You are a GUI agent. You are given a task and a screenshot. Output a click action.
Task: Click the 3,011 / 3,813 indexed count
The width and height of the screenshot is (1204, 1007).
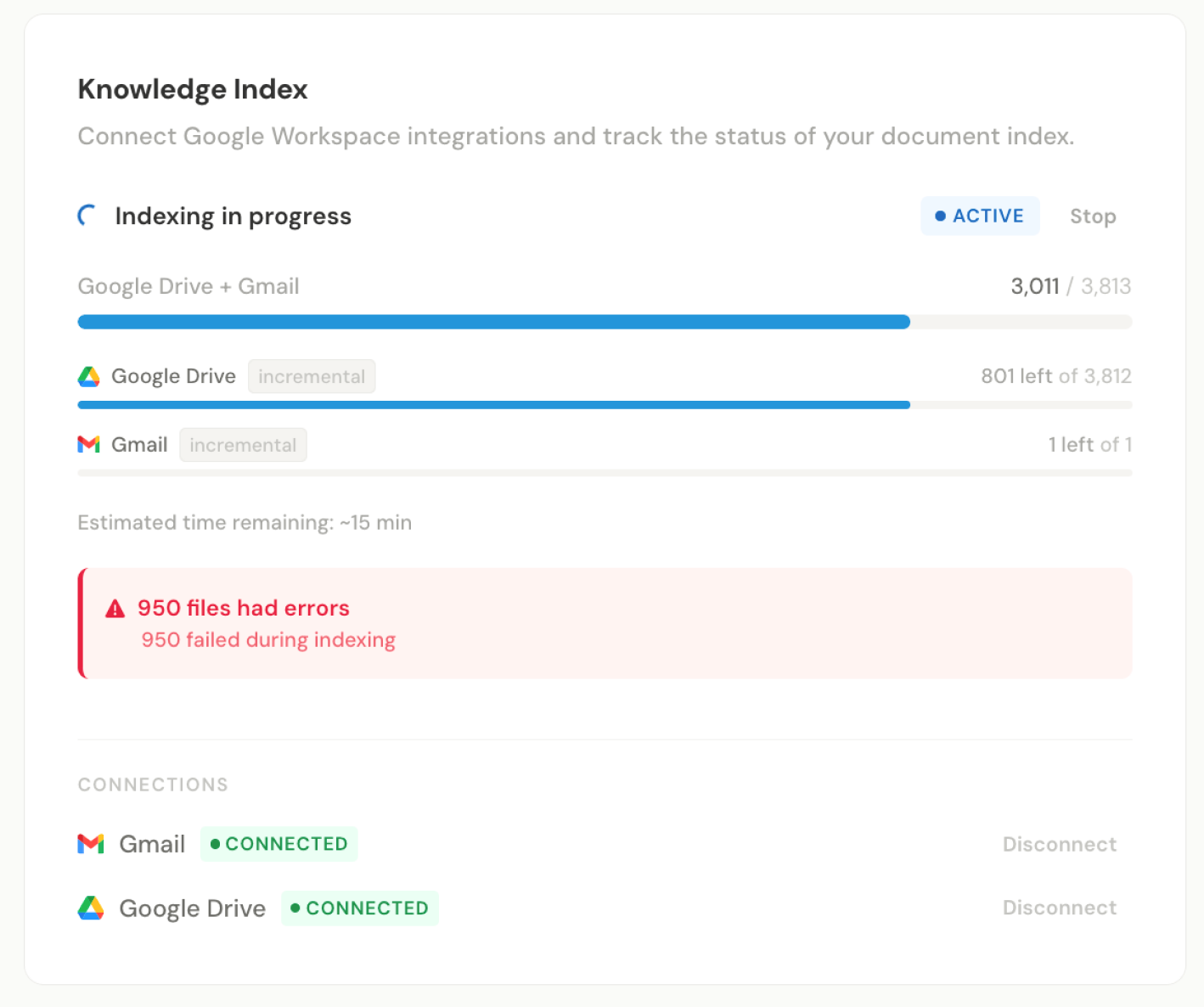pyautogui.click(x=1070, y=286)
